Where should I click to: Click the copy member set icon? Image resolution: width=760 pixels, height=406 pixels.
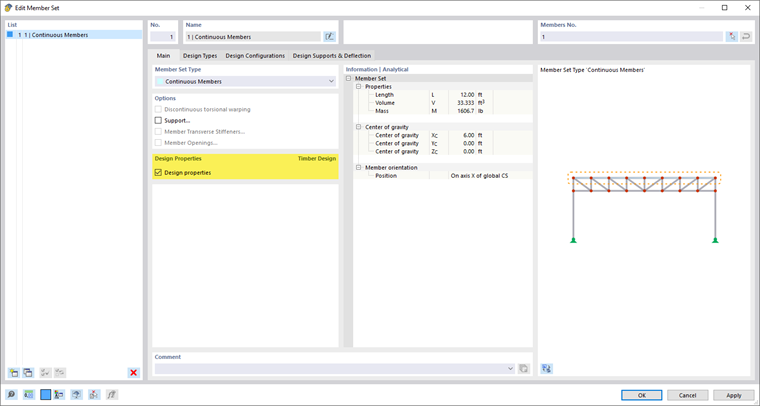pos(28,373)
